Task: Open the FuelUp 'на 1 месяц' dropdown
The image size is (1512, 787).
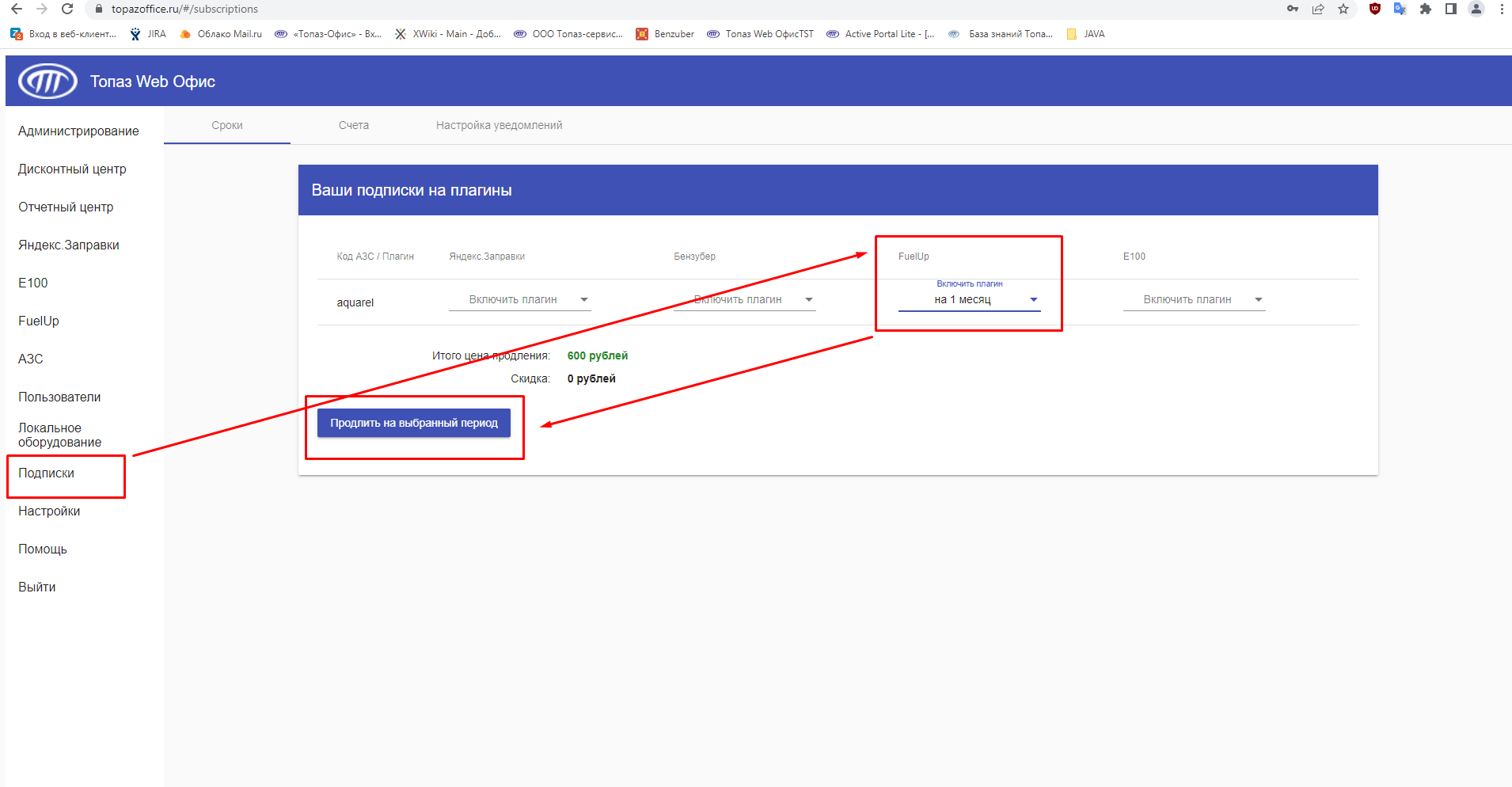Action: 969,299
